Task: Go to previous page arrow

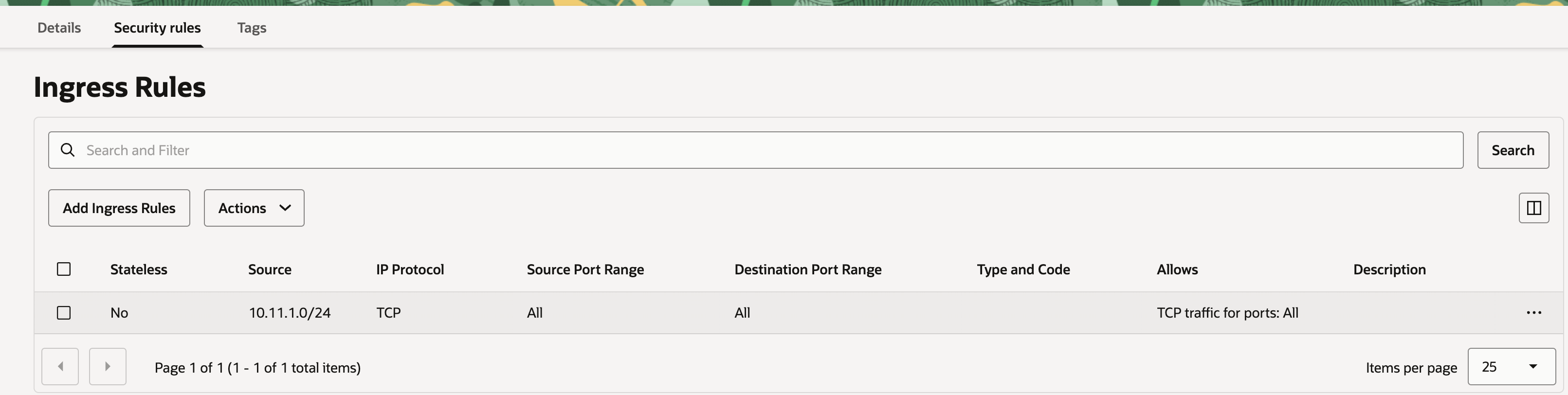Action: 60,366
